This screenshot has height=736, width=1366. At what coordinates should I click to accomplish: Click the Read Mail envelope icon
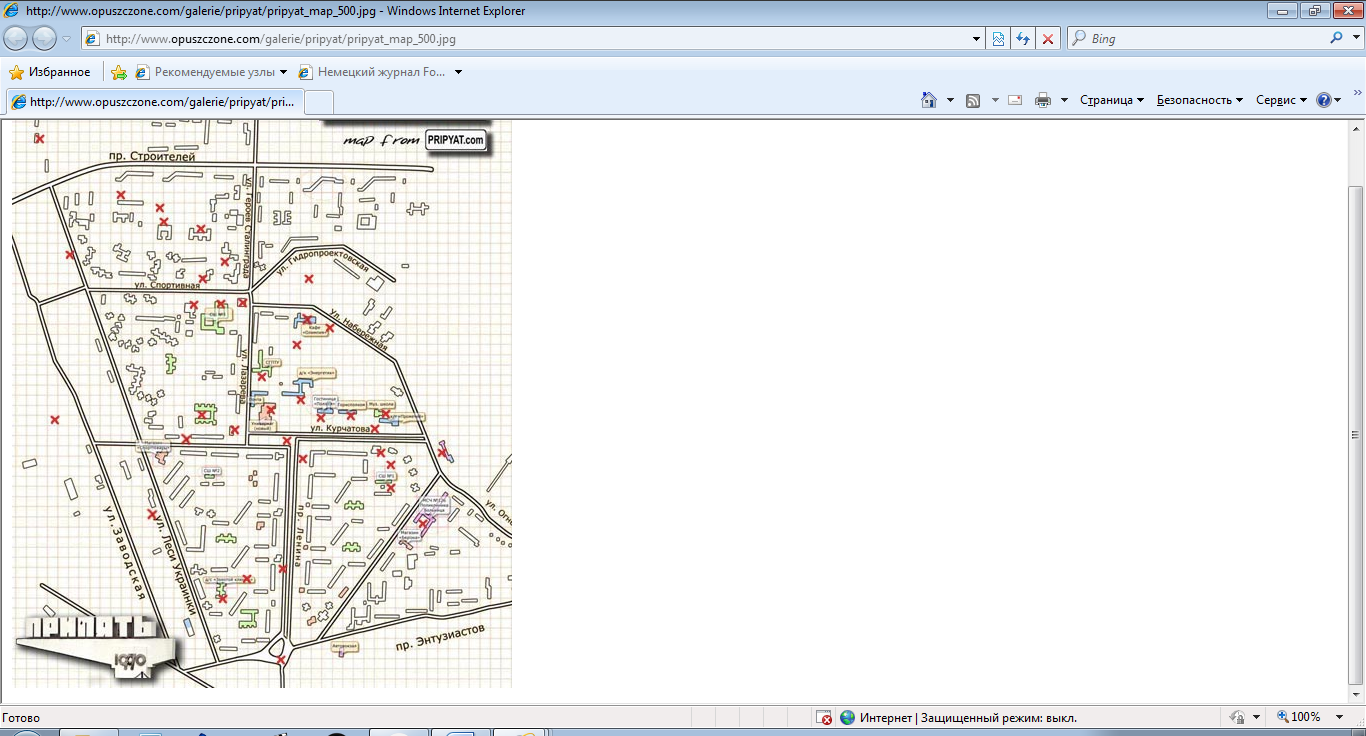coord(1015,100)
